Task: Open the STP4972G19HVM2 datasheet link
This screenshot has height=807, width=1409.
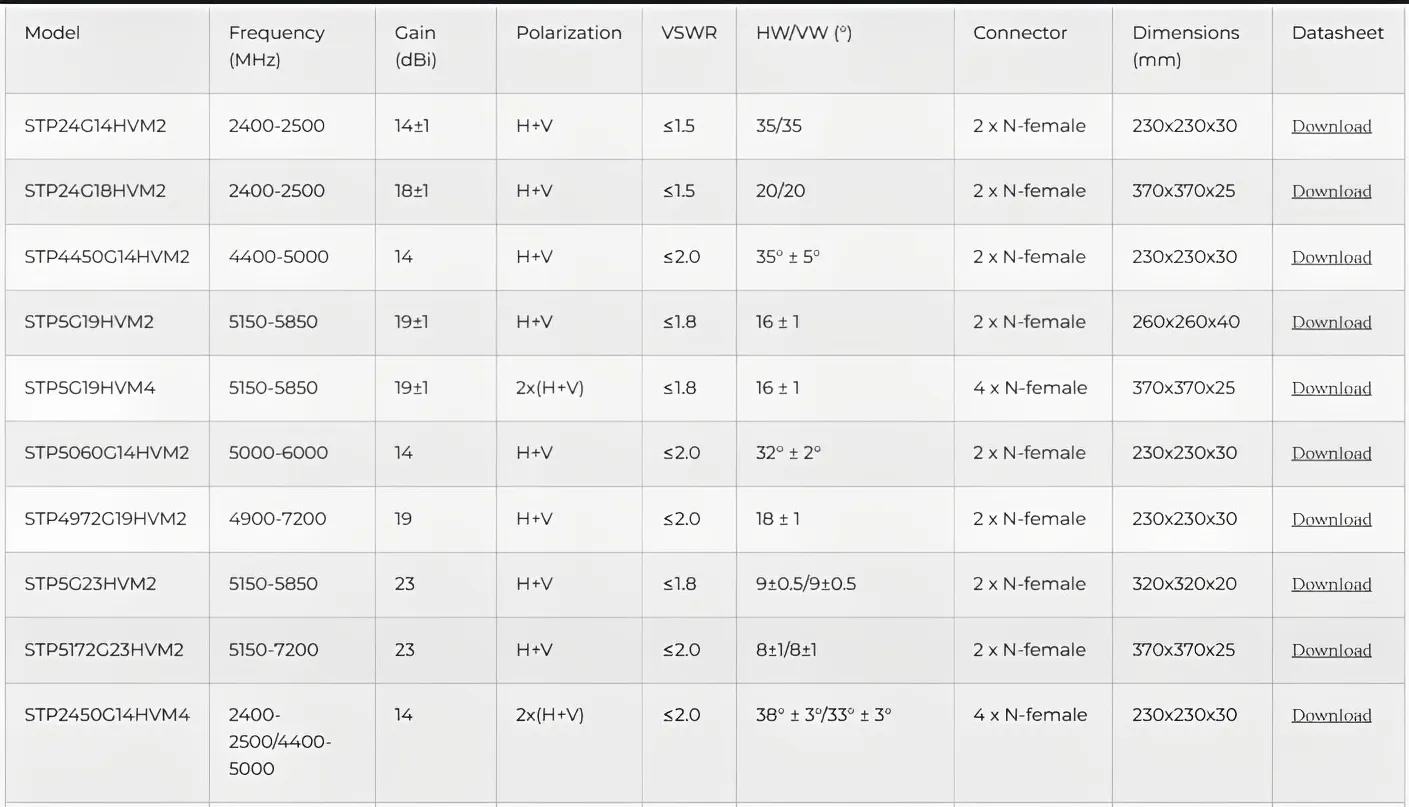Action: [1331, 519]
